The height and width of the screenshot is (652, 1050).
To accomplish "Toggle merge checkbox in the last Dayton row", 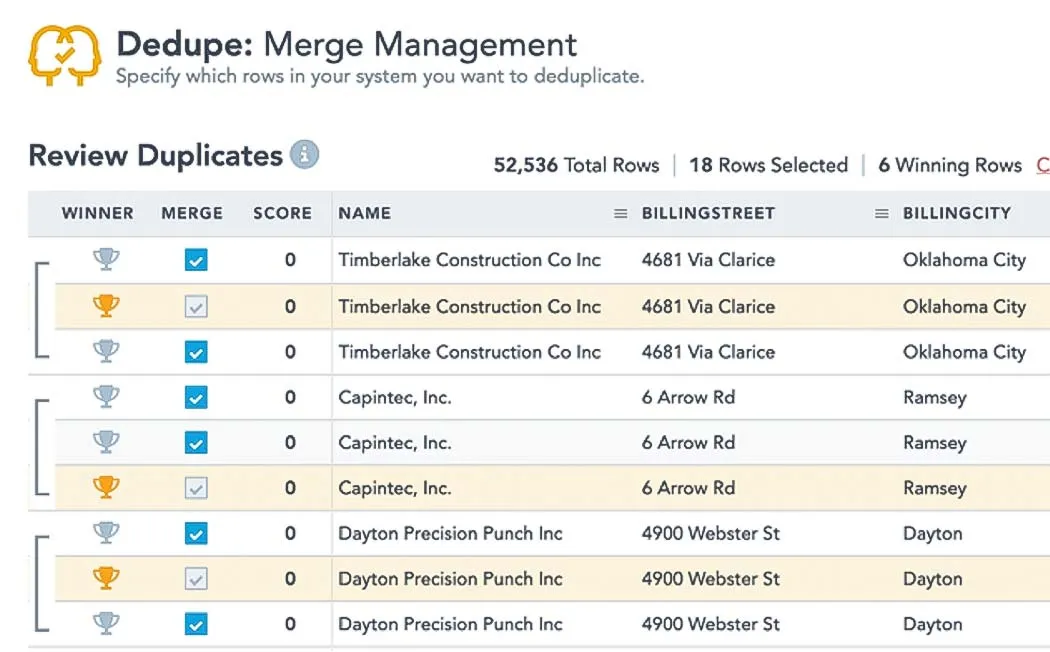I will 196,625.
